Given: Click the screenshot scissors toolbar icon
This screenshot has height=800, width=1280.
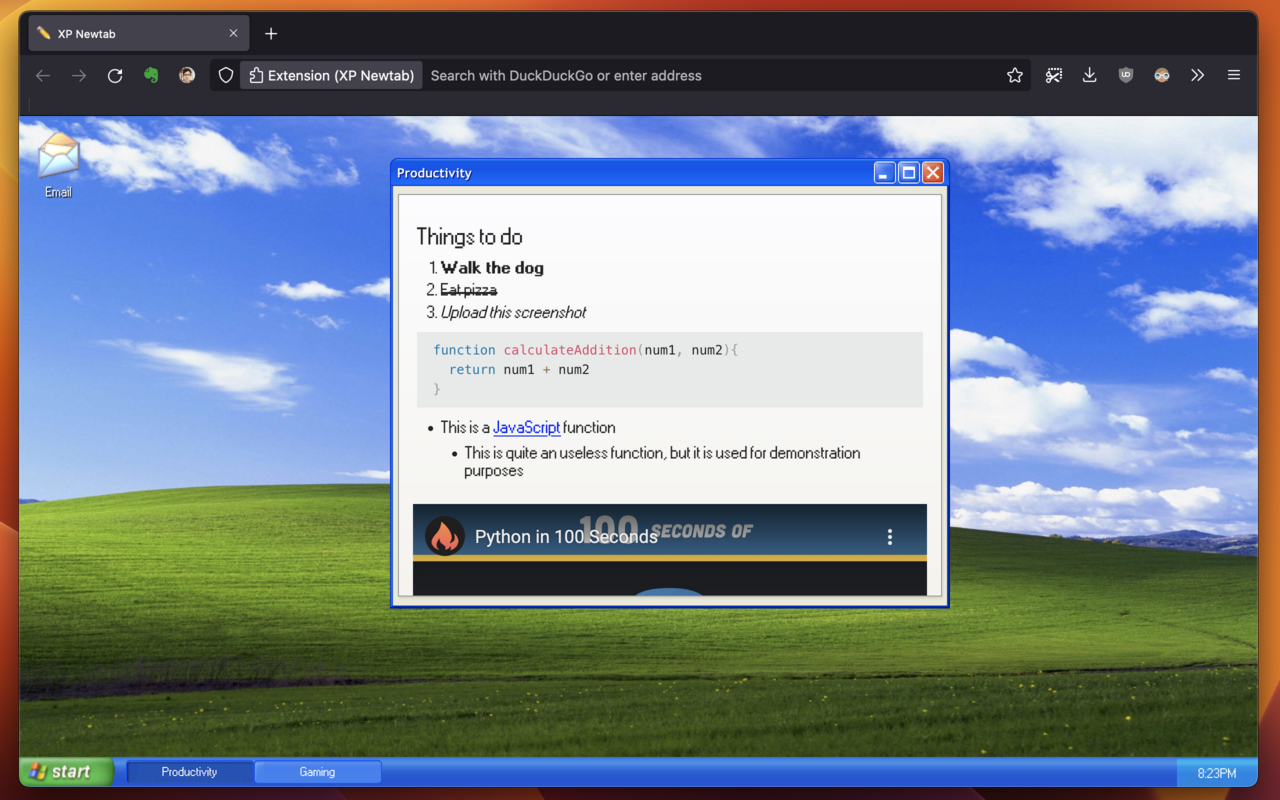Looking at the screenshot, I should point(1054,75).
